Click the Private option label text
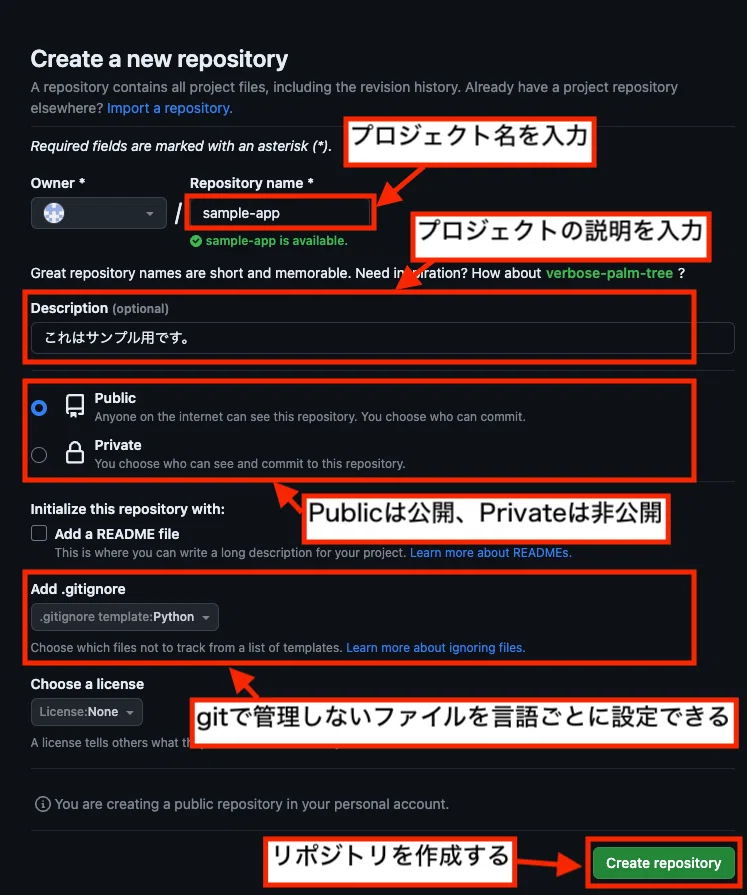Viewport: 747px width, 895px height. (x=118, y=445)
